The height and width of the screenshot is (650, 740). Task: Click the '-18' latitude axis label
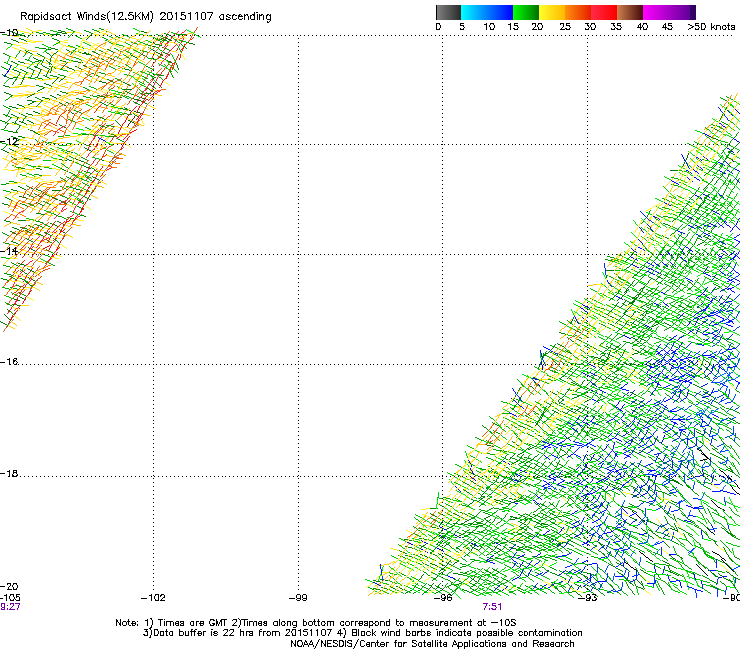tap(9, 473)
